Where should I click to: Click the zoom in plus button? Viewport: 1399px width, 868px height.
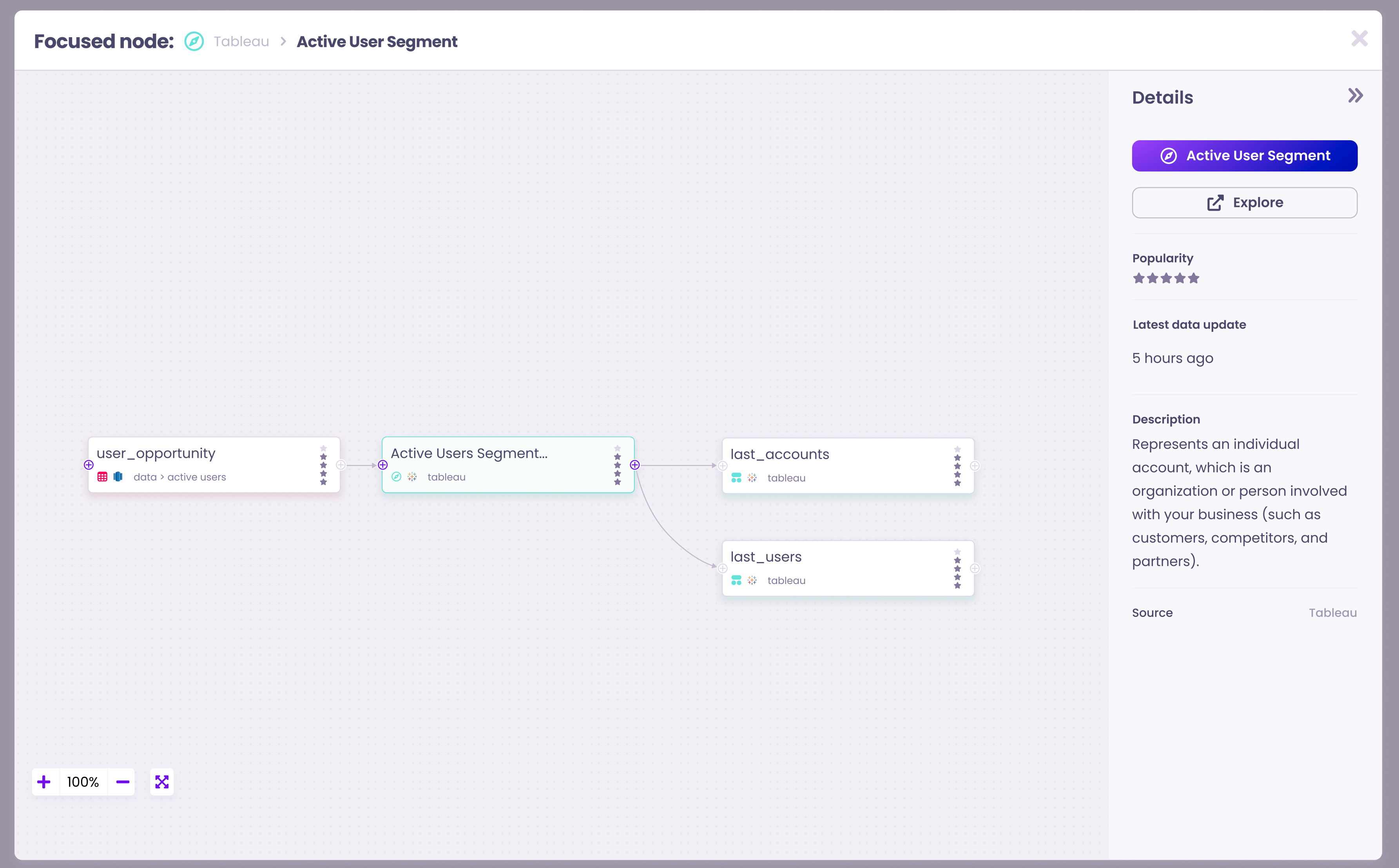coord(44,782)
